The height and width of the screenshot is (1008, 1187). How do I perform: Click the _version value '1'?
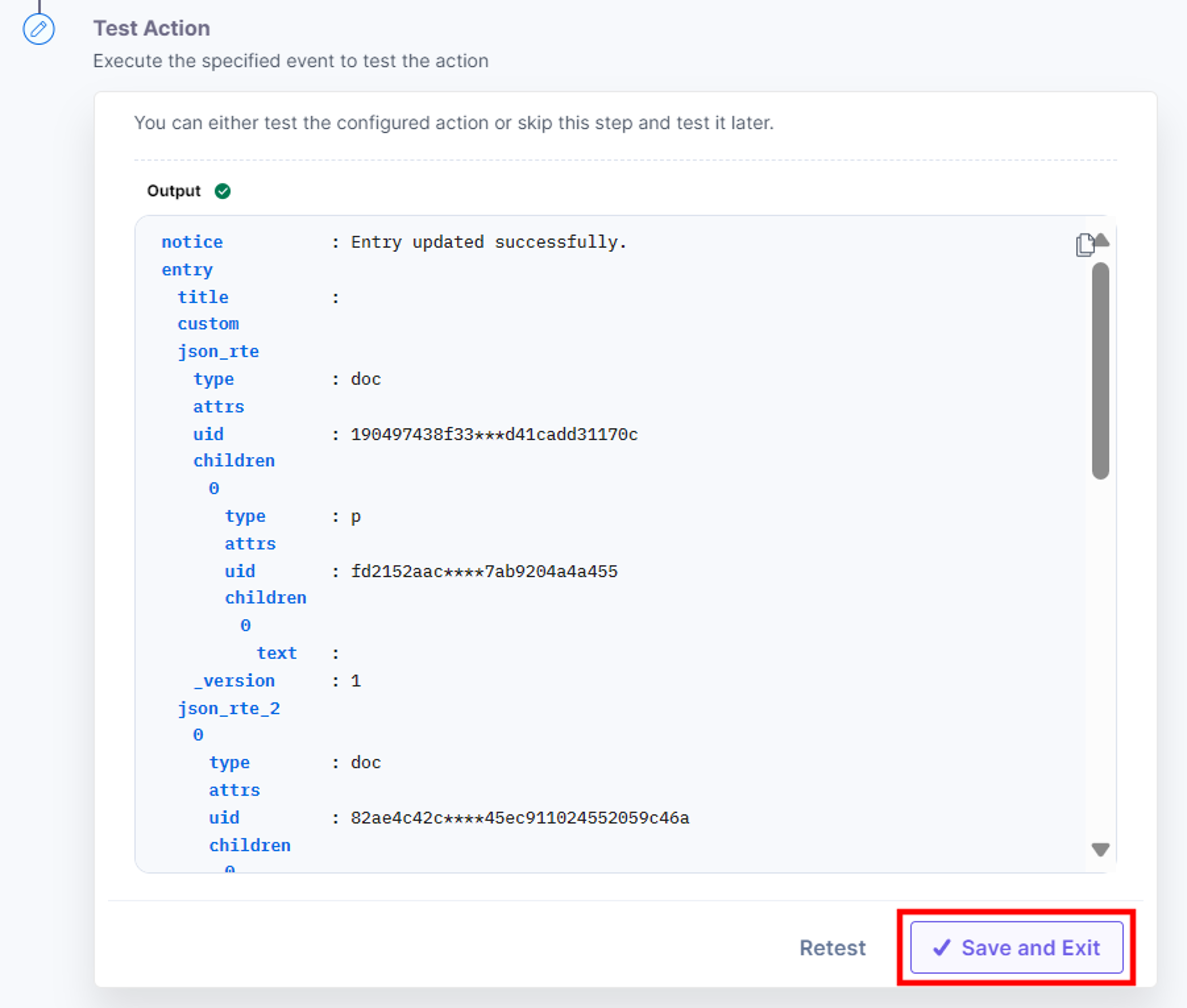pos(356,681)
